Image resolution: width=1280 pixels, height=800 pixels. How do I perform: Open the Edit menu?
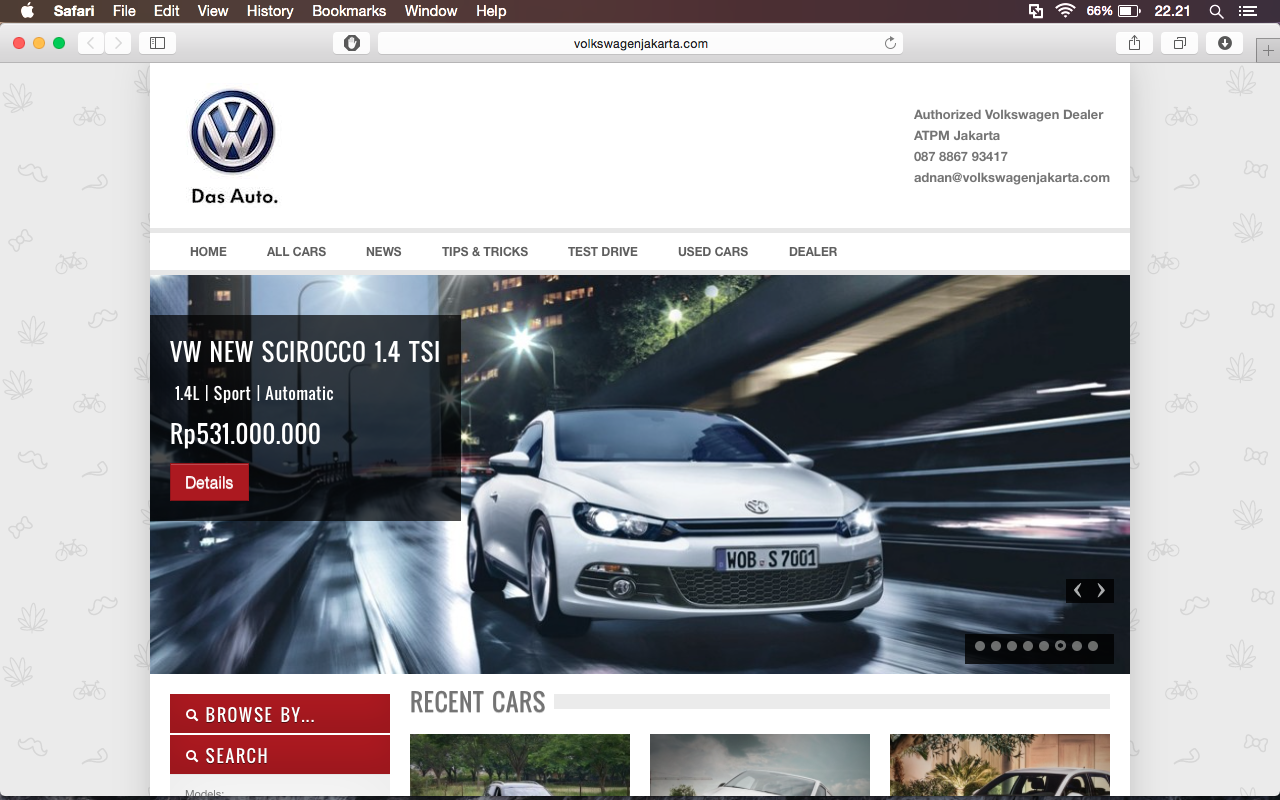point(167,11)
